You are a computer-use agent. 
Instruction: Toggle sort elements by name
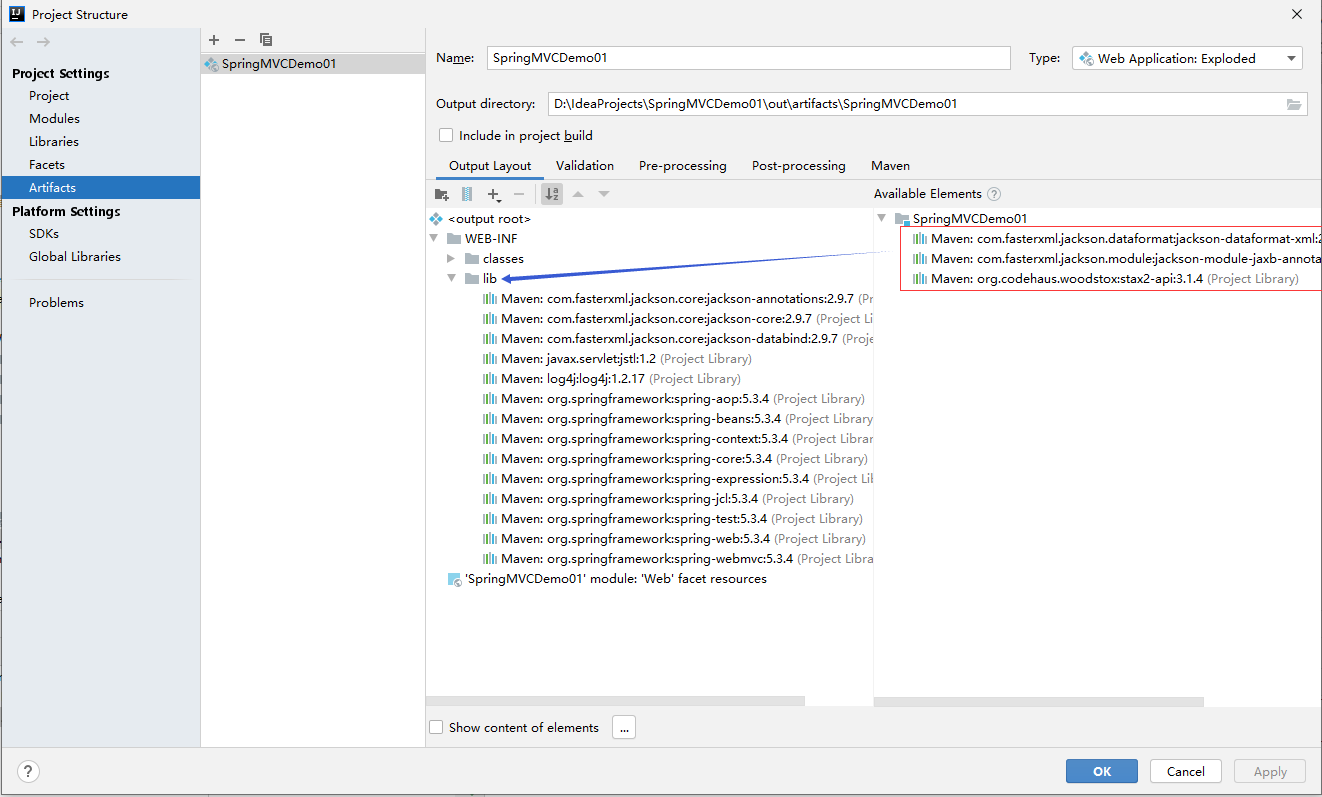(x=552, y=194)
